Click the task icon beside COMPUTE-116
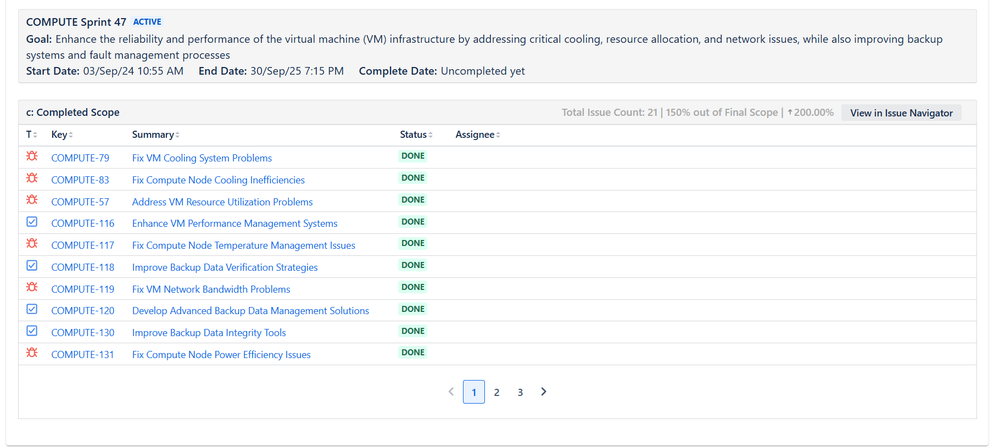Screen dimensions: 999x447 click(x=32, y=222)
